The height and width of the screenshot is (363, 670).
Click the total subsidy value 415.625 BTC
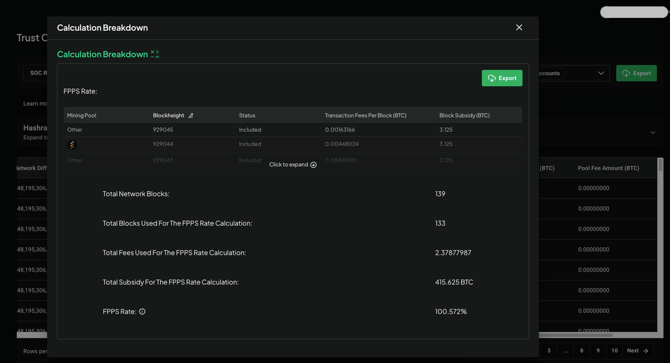(454, 282)
